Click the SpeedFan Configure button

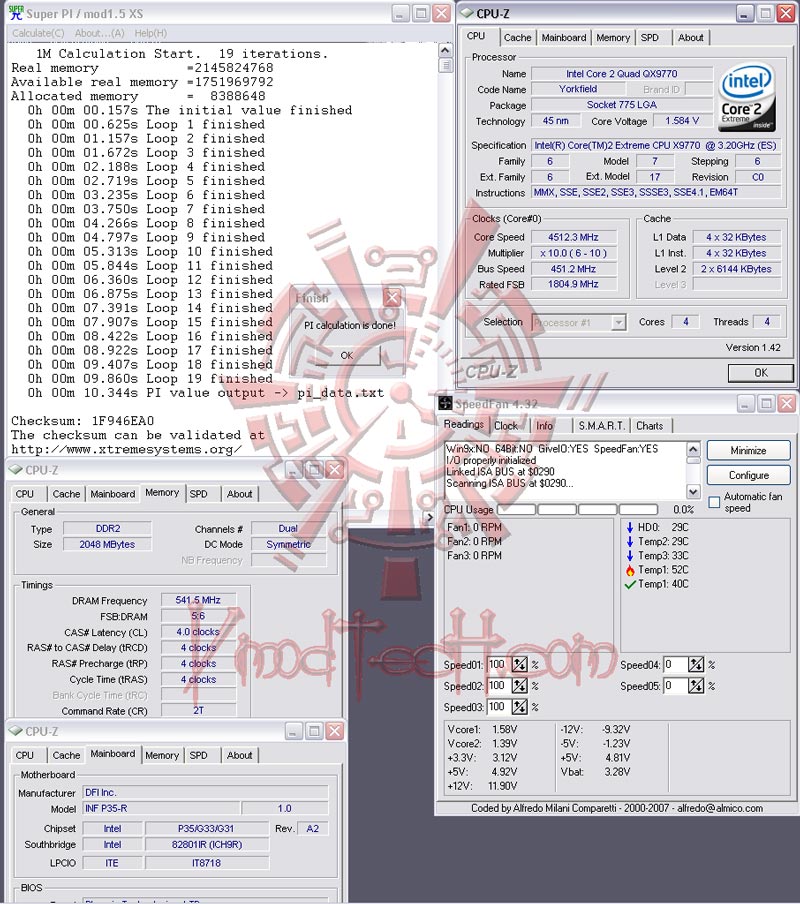[748, 476]
